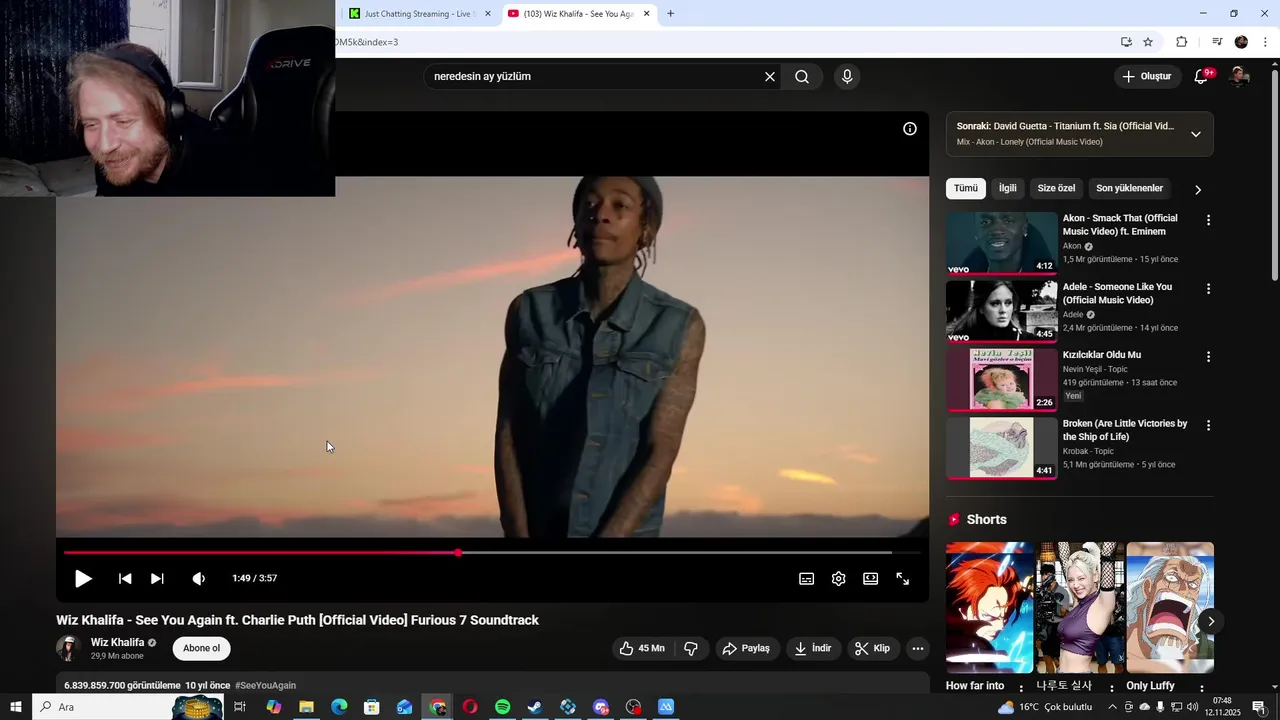The height and width of the screenshot is (720, 1280).
Task: Open Chrome media control icon
Action: tap(1217, 42)
